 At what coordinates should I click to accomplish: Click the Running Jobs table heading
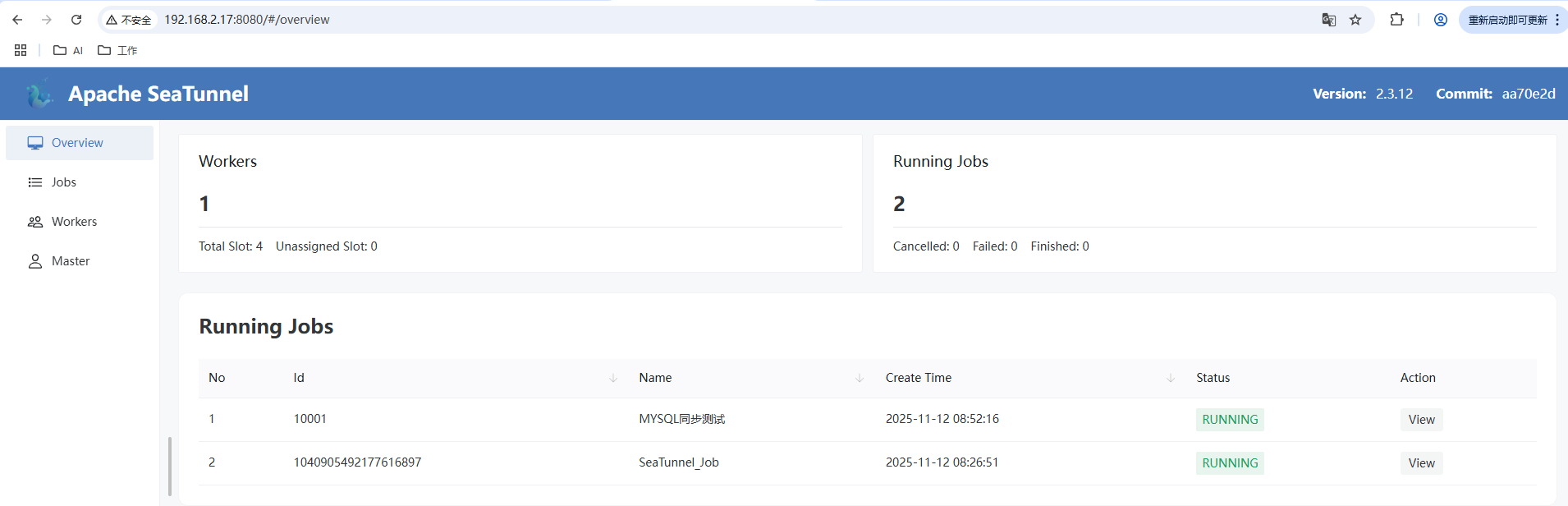click(266, 327)
